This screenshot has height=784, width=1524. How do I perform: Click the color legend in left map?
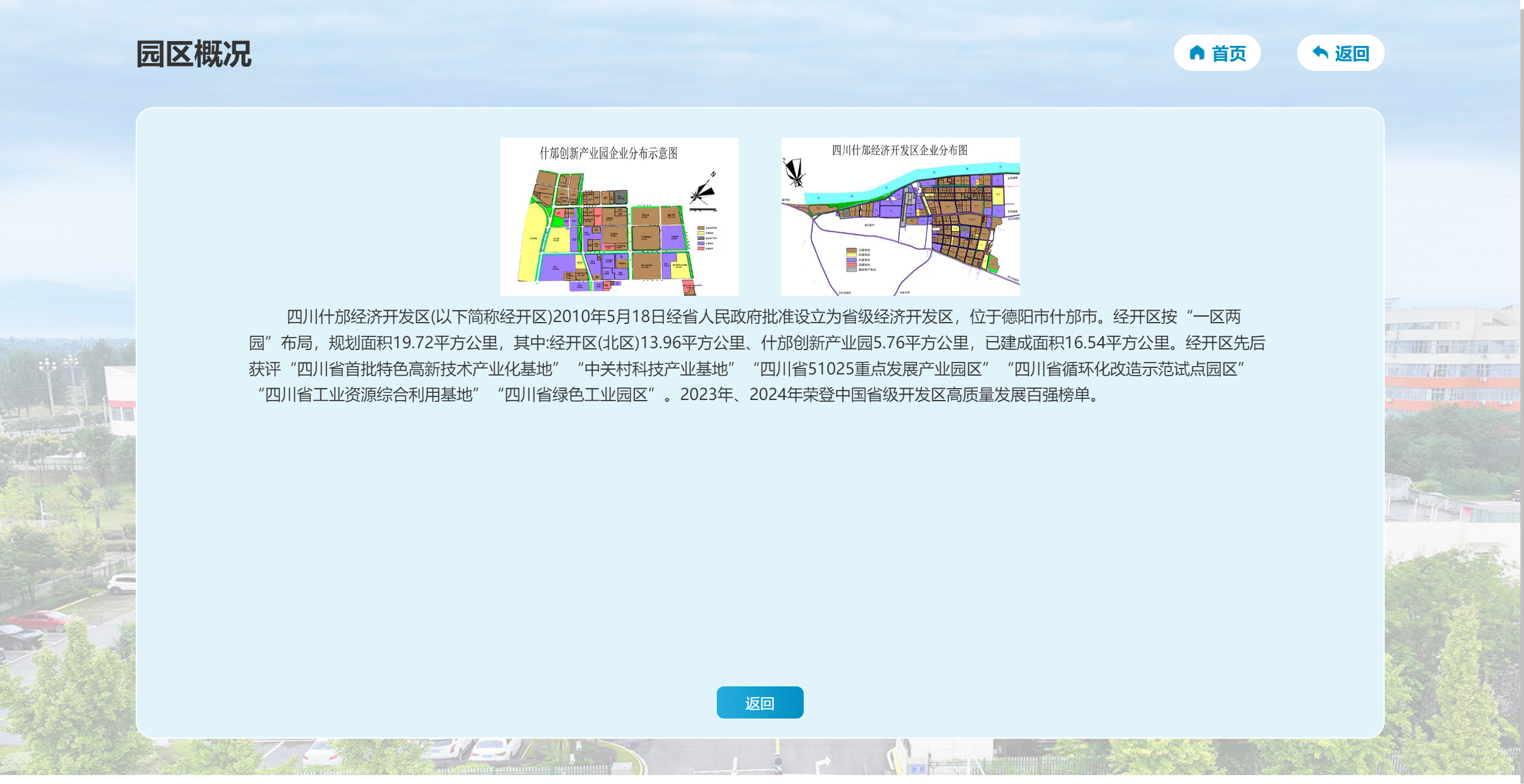tap(707, 238)
